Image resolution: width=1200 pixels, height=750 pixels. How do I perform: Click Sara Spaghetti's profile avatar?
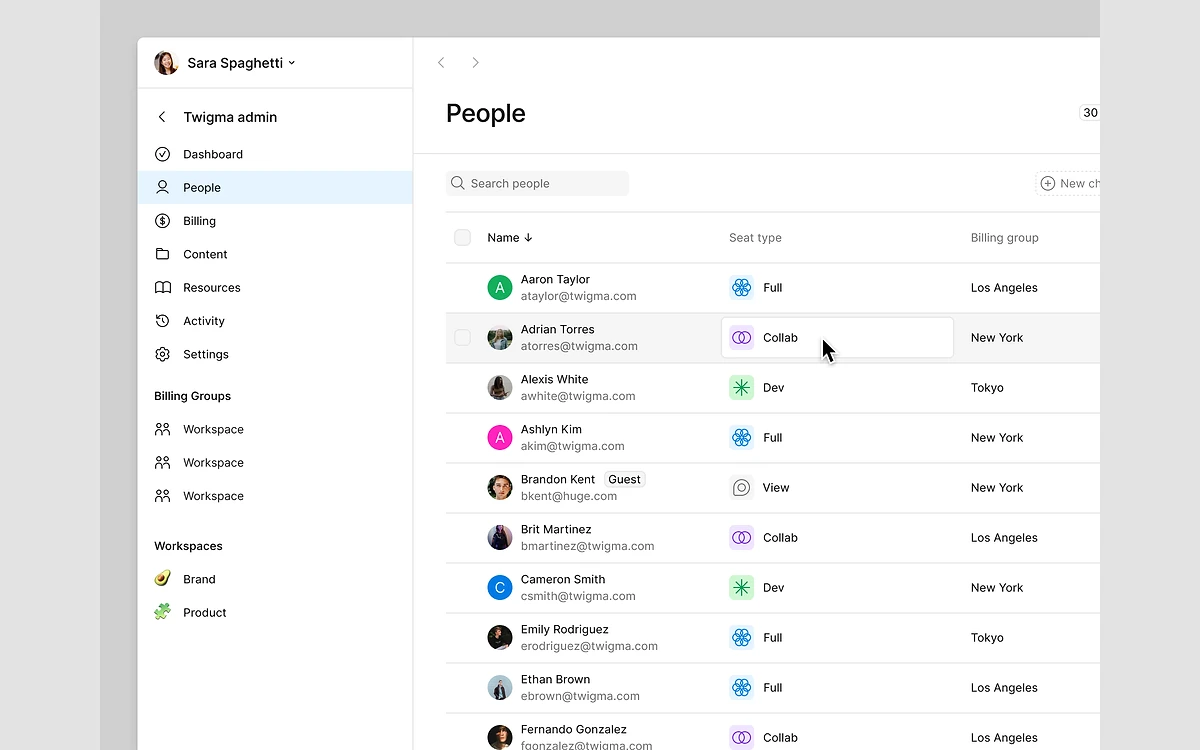coord(166,63)
